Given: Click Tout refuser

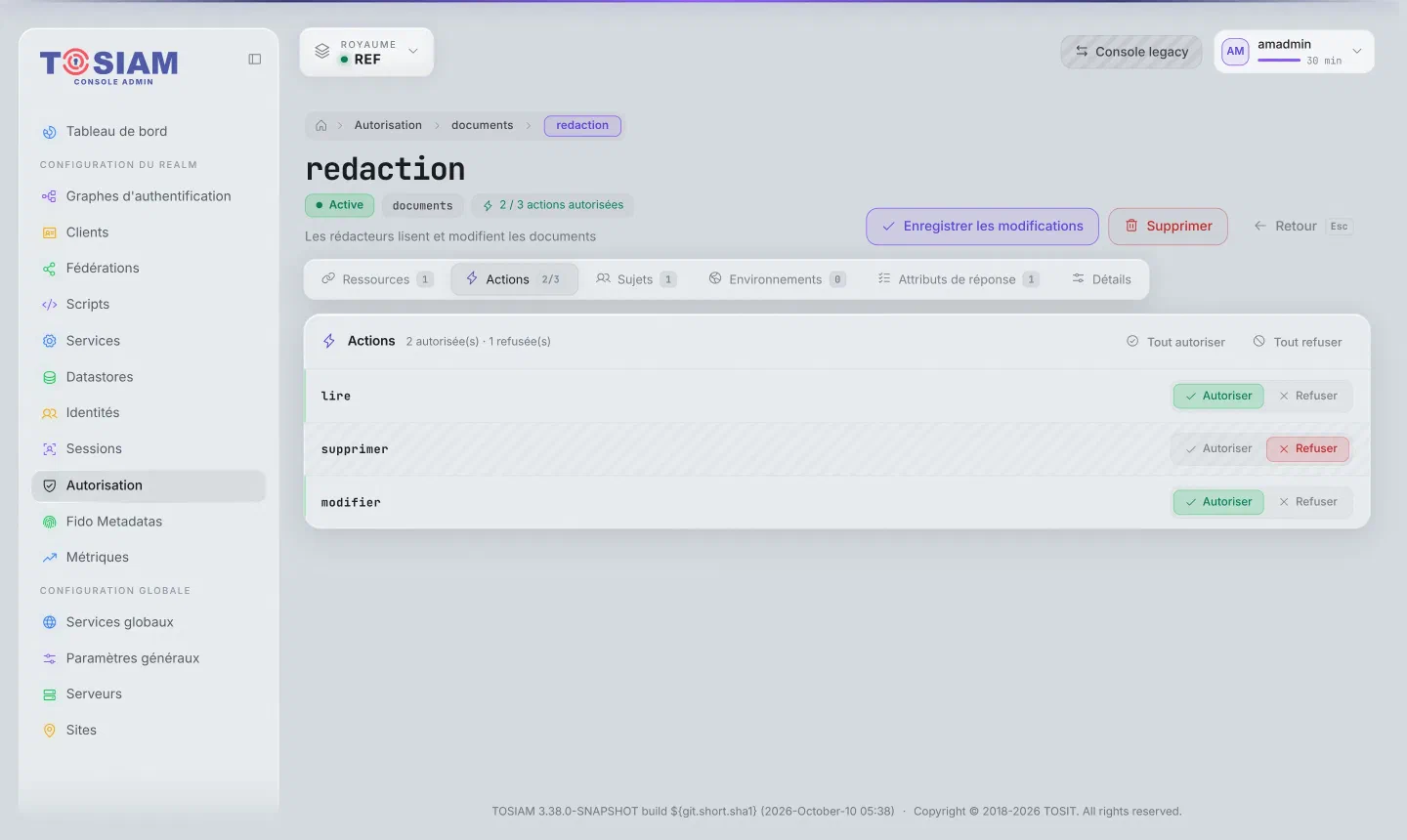Looking at the screenshot, I should pyautogui.click(x=1298, y=342).
